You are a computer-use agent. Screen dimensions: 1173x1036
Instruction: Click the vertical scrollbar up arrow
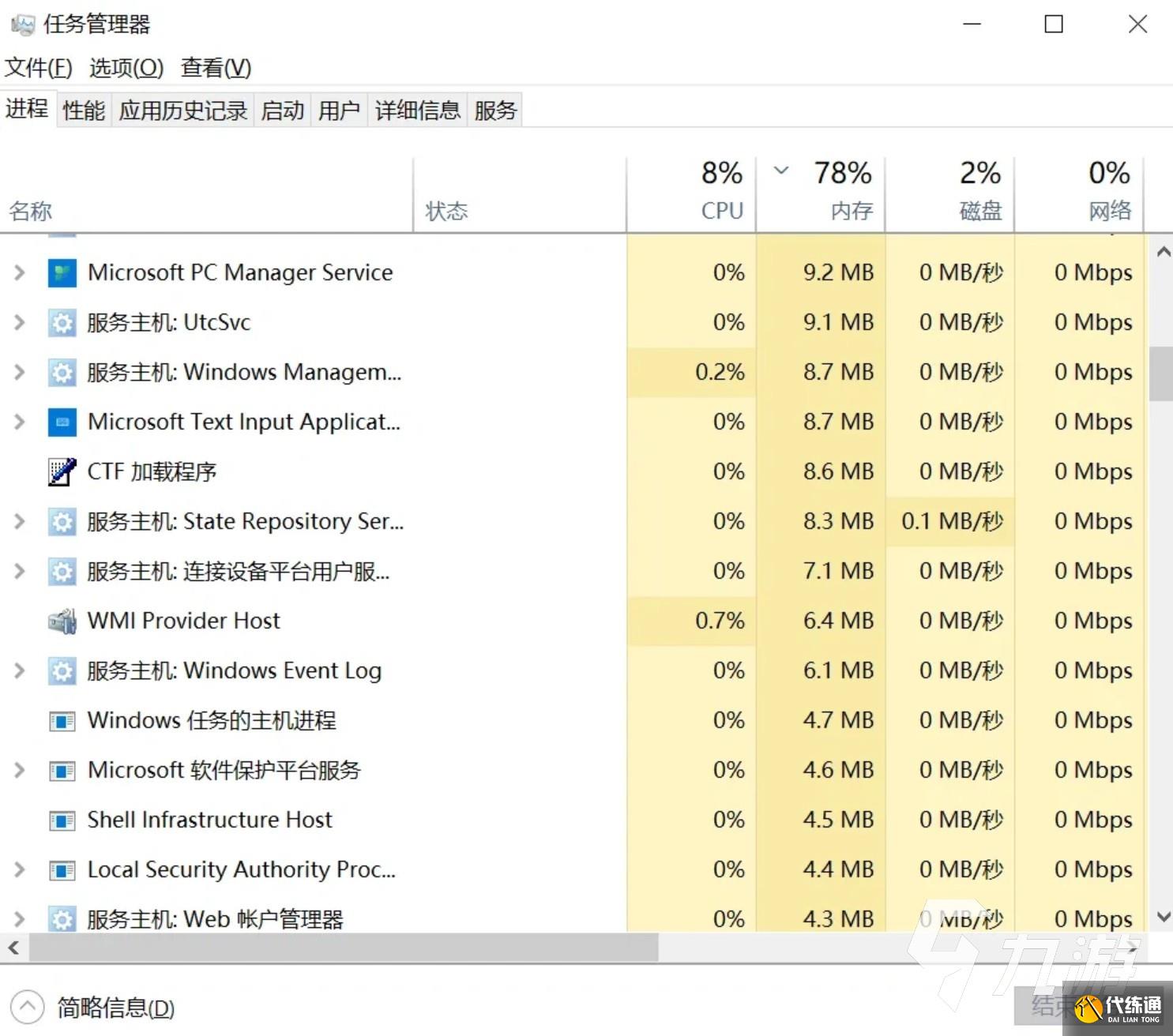click(1163, 252)
